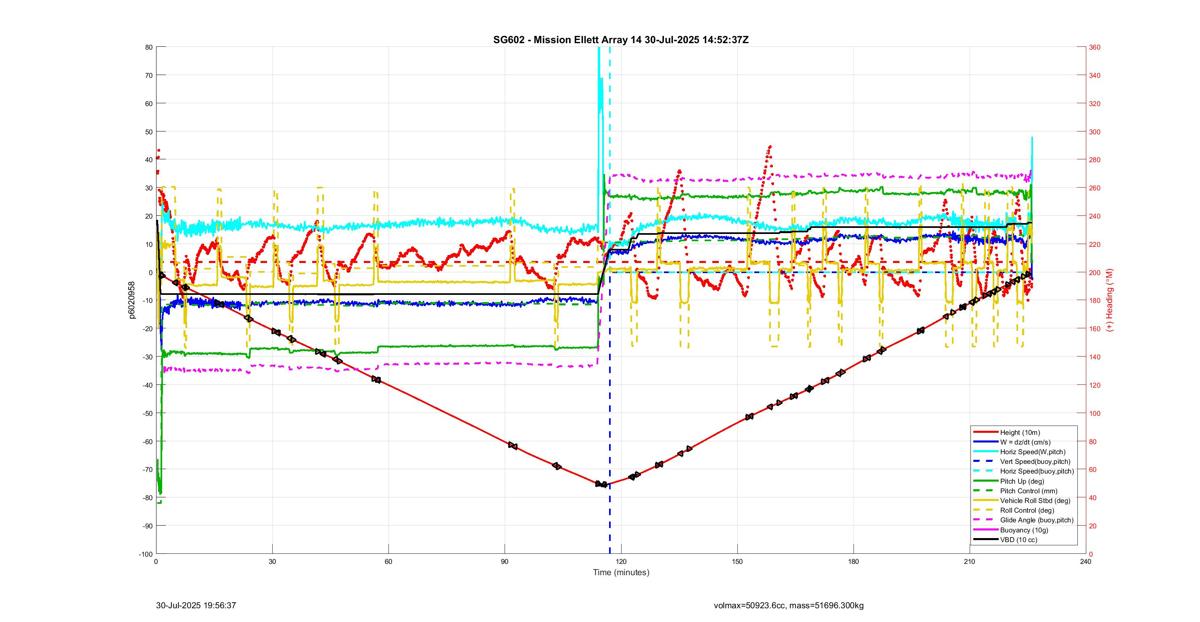
Task: Click left axis tick label '-50'
Action: (147, 413)
